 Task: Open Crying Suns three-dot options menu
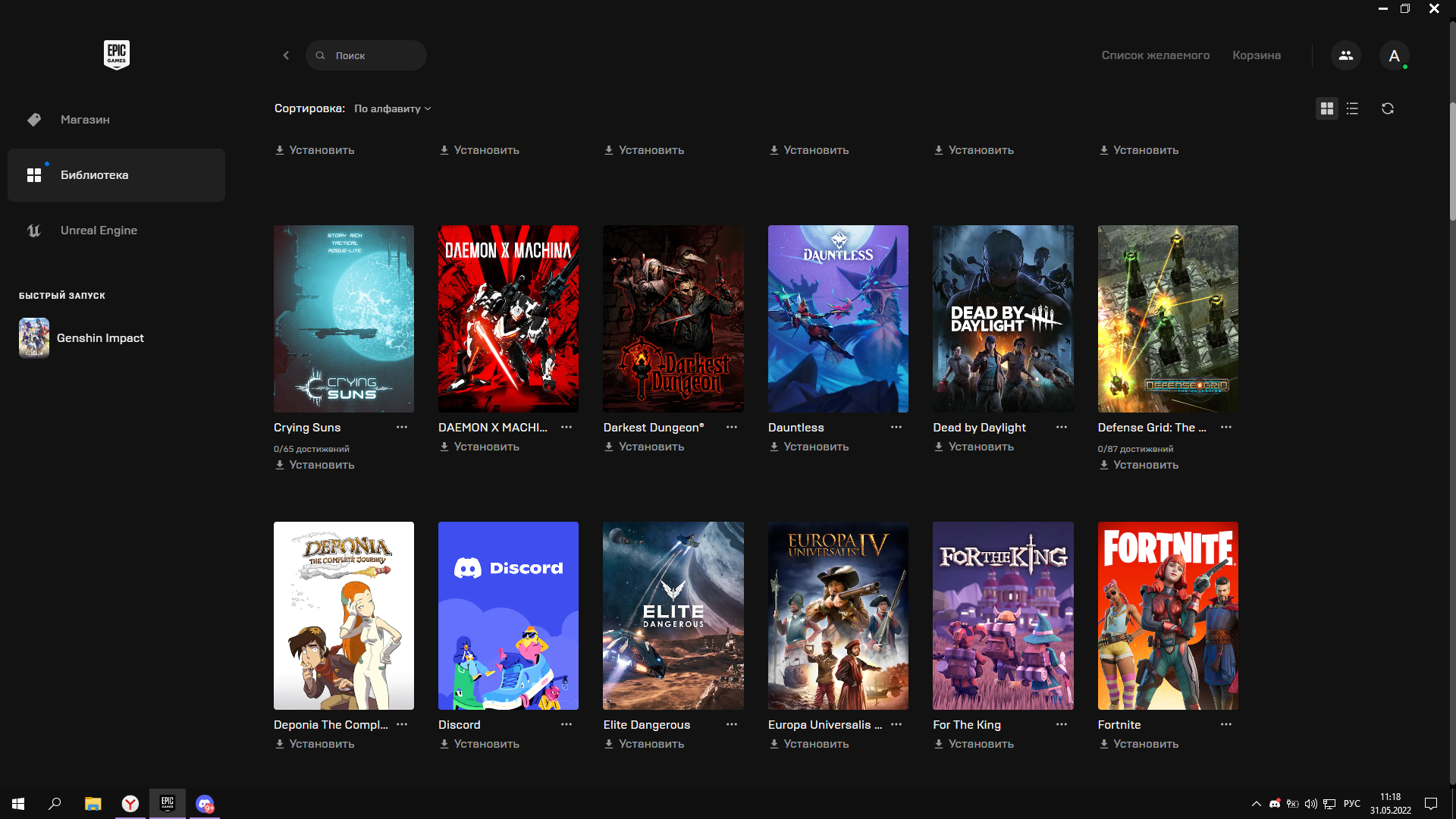coord(402,428)
